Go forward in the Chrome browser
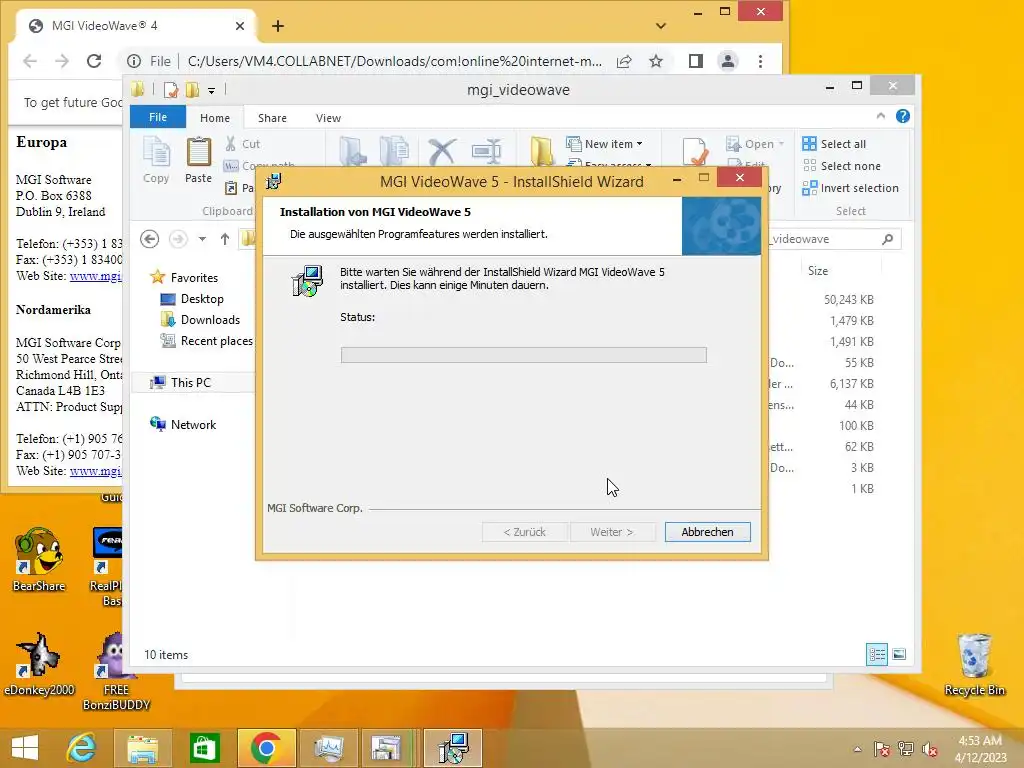Image resolution: width=1024 pixels, height=768 pixels. (x=62, y=61)
